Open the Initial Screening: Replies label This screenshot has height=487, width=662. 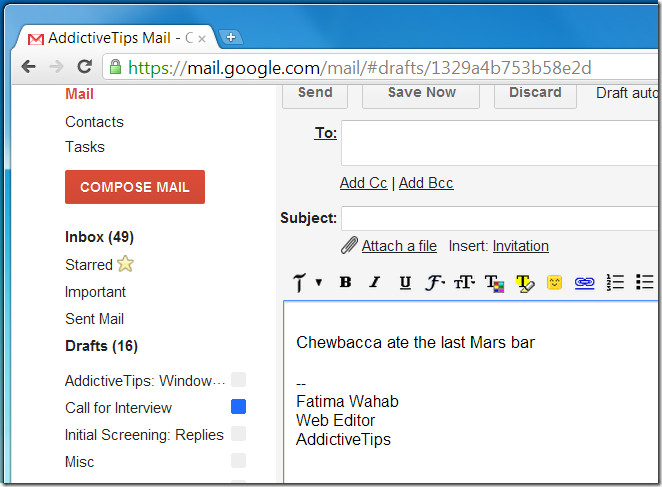144,435
